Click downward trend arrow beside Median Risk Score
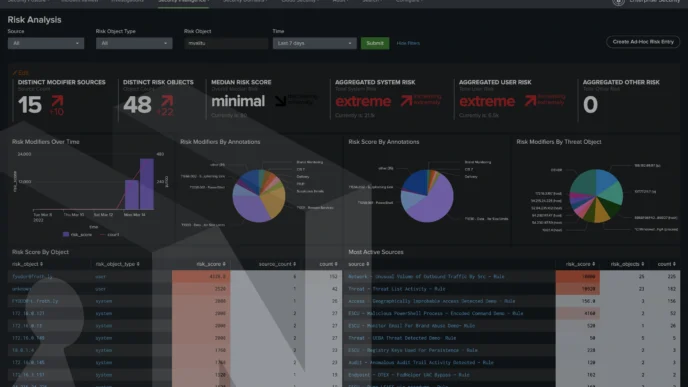 [280, 101]
